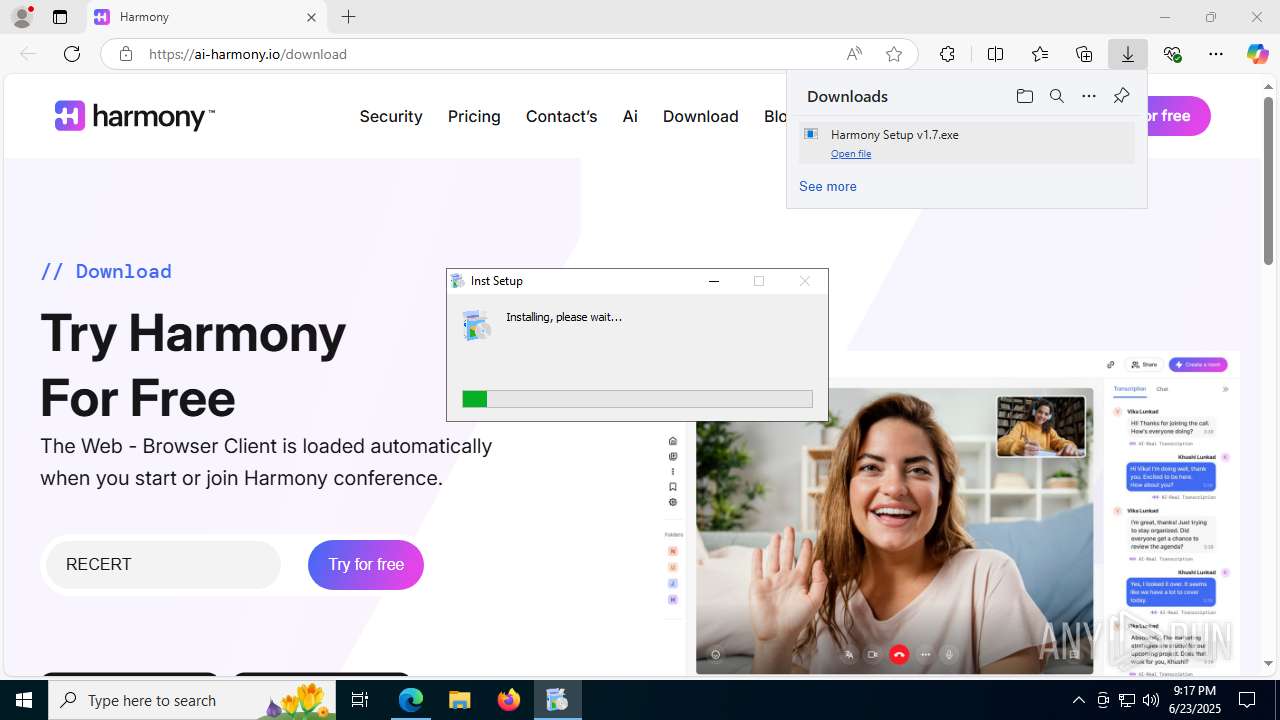Search downloads in Downloads panel

coord(1056,96)
